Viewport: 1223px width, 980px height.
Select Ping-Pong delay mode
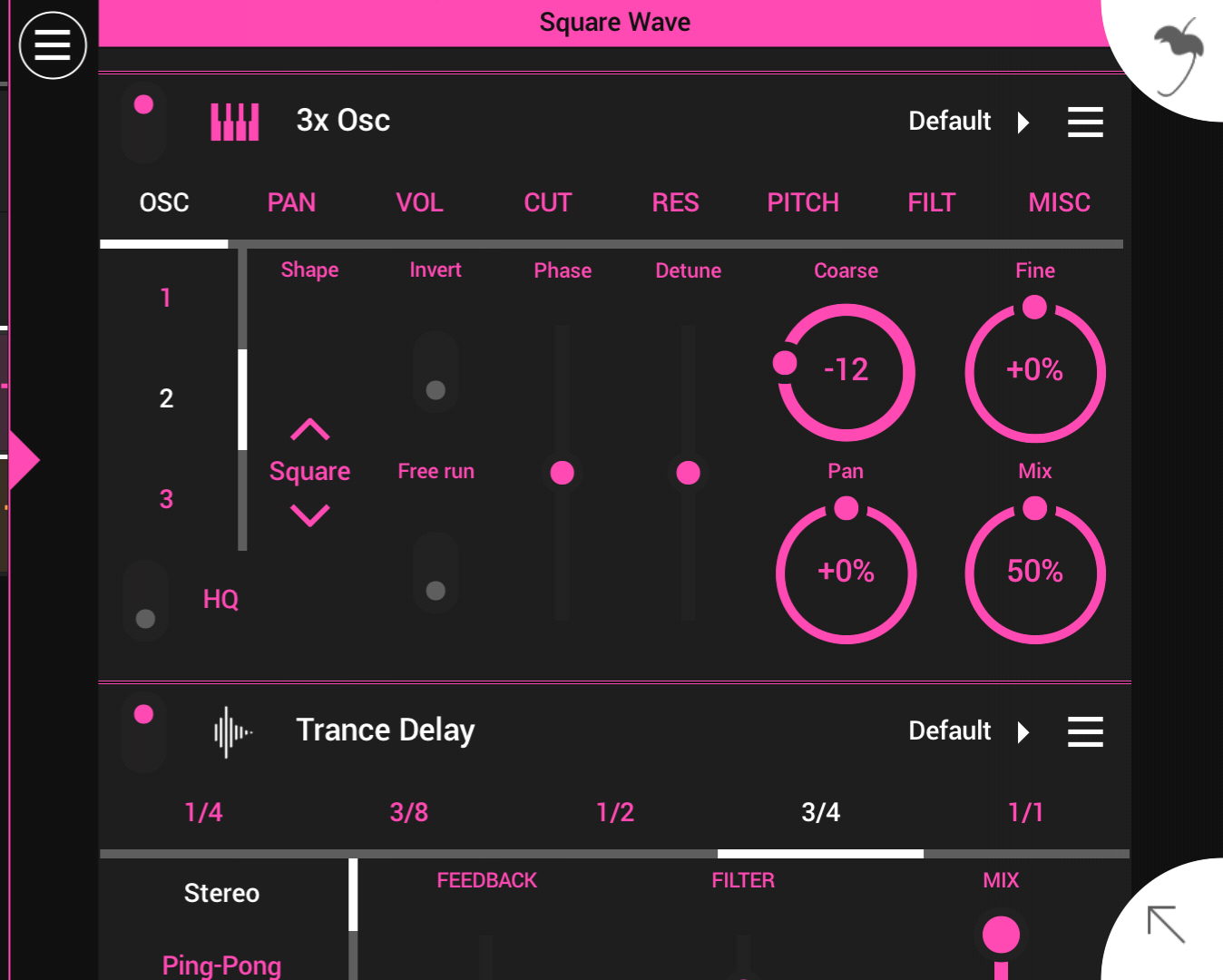[x=221, y=965]
